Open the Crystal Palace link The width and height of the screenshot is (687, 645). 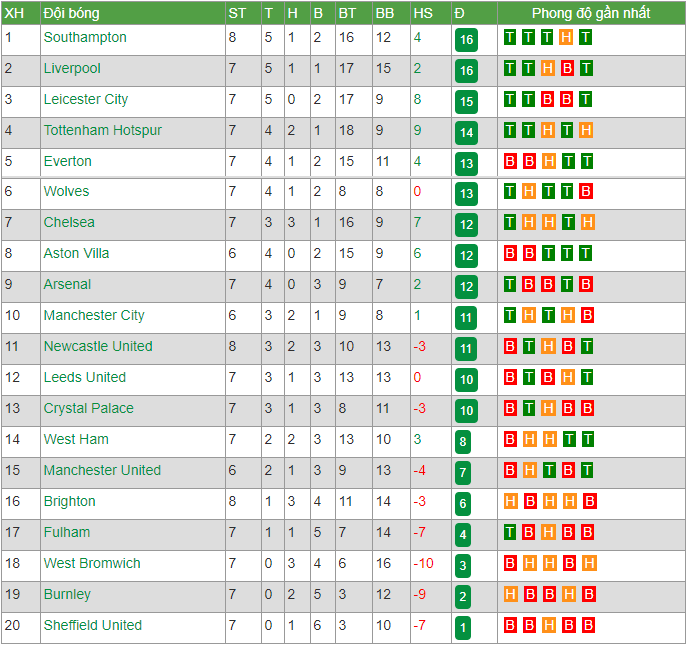click(89, 408)
